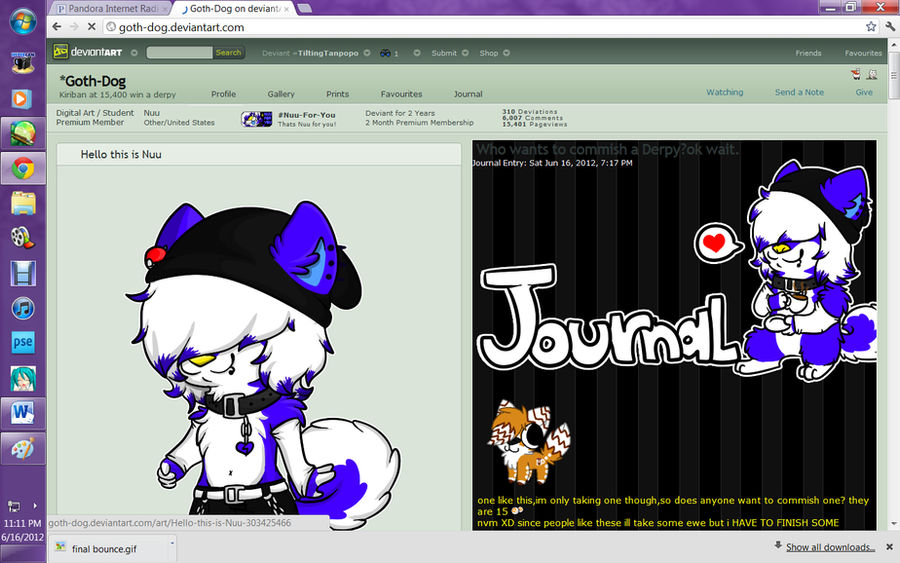Expand the TiltingTanpopo user dropdown
Screen dimensions: 900x563
[x=367, y=53]
